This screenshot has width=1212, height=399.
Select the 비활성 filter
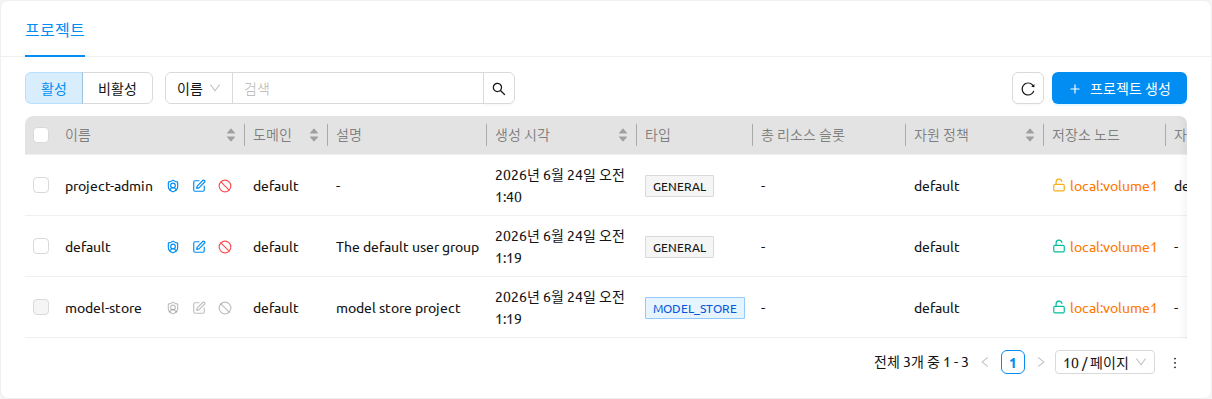[x=117, y=88]
